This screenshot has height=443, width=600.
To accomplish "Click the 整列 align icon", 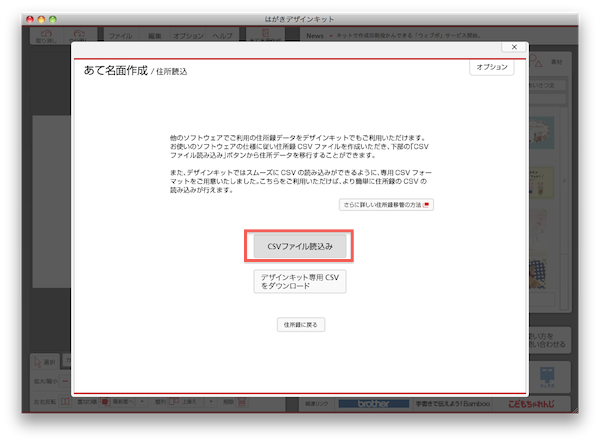I will coord(174,402).
